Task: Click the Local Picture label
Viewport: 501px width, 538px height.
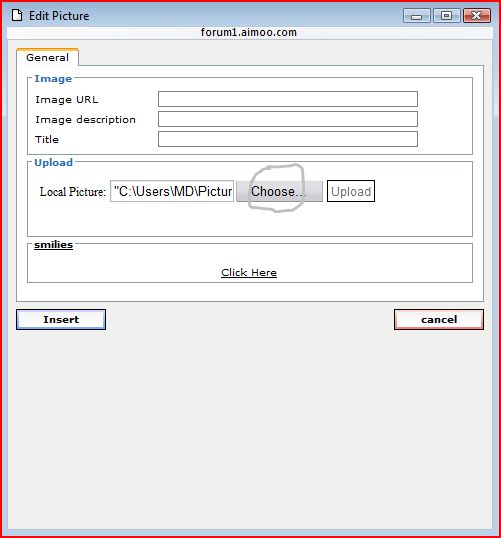Action: (x=73, y=191)
